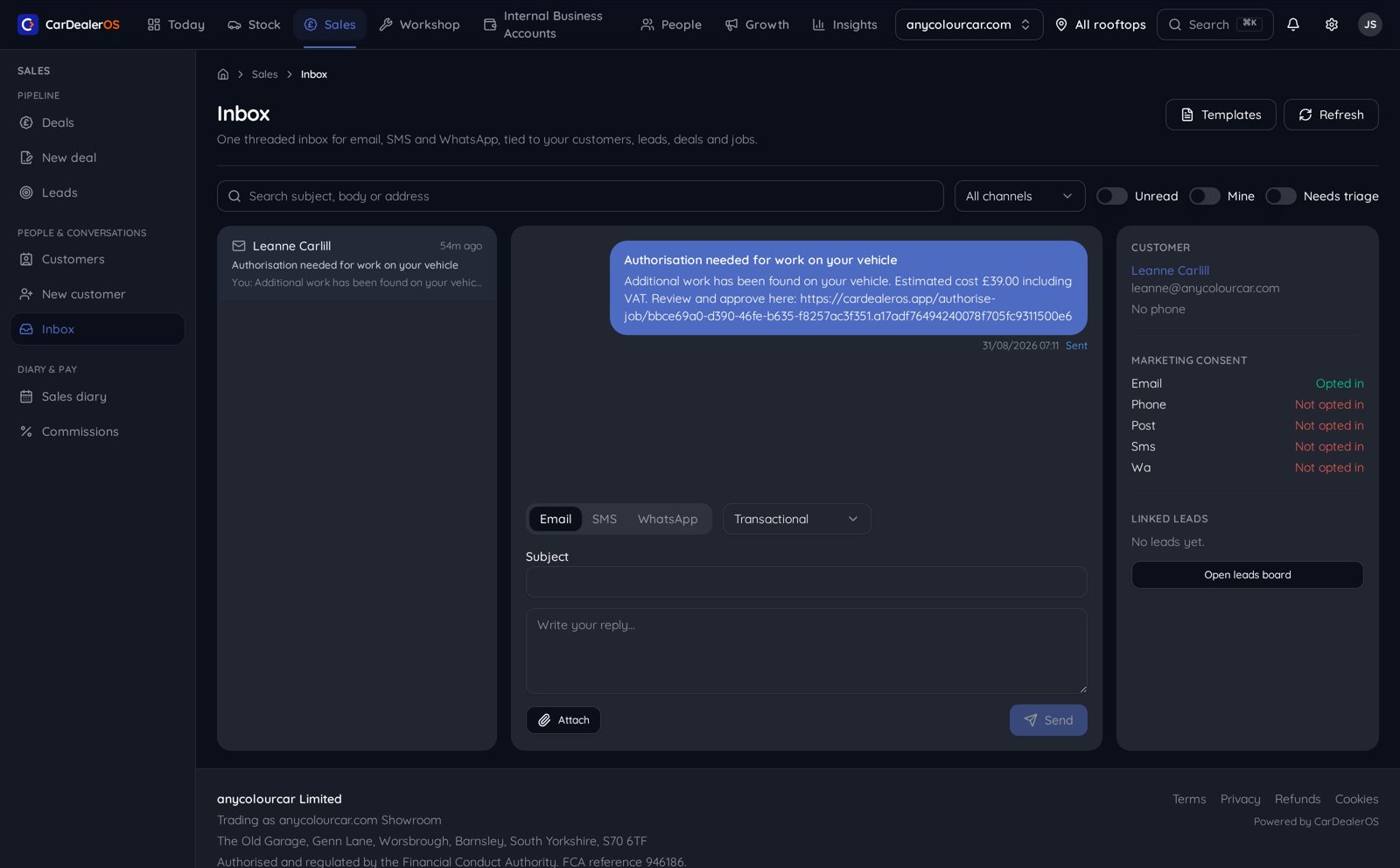Open the global Search box in top bar
Image resolution: width=1400 pixels, height=868 pixels.
pyautogui.click(x=1215, y=24)
